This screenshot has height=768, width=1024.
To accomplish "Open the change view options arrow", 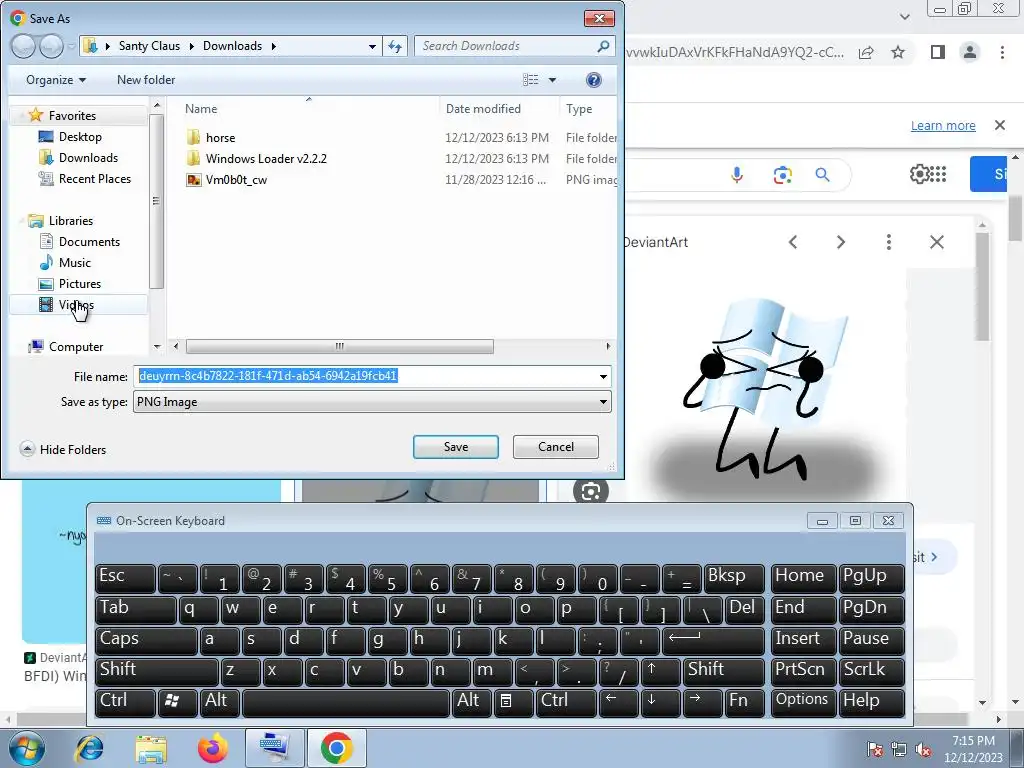I will (552, 80).
